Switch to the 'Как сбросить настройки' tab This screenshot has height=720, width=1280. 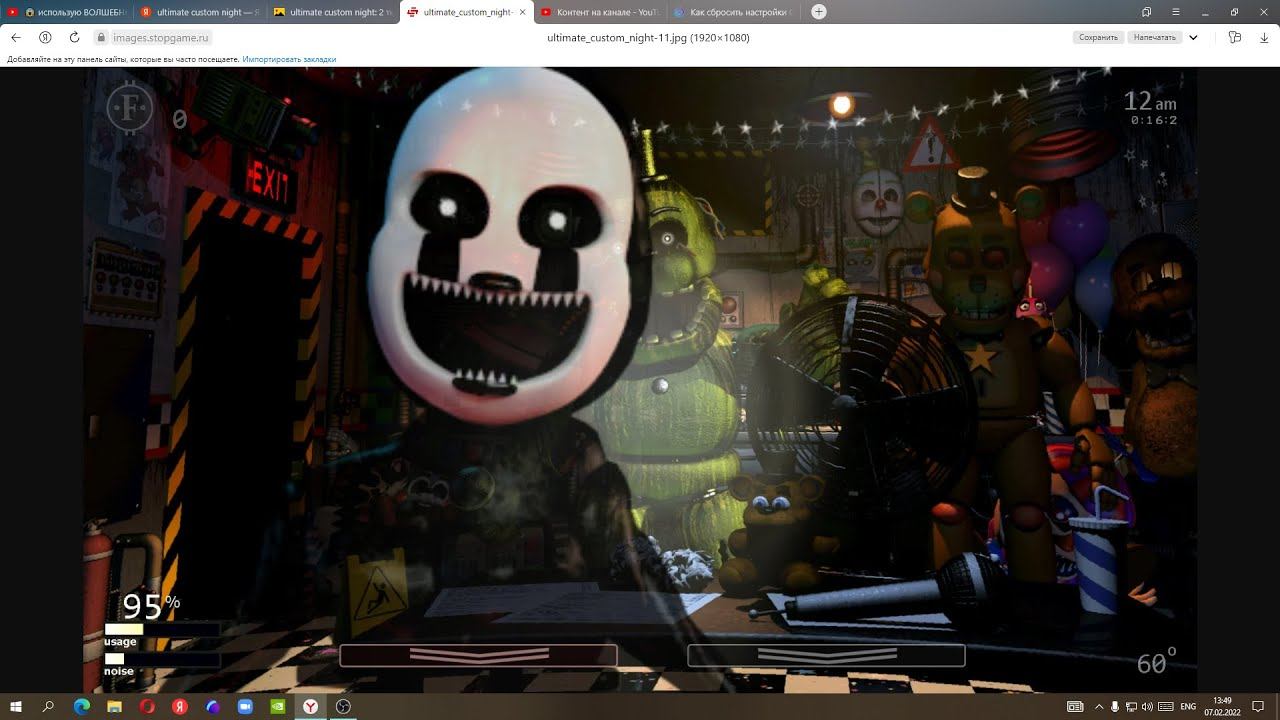coord(732,12)
